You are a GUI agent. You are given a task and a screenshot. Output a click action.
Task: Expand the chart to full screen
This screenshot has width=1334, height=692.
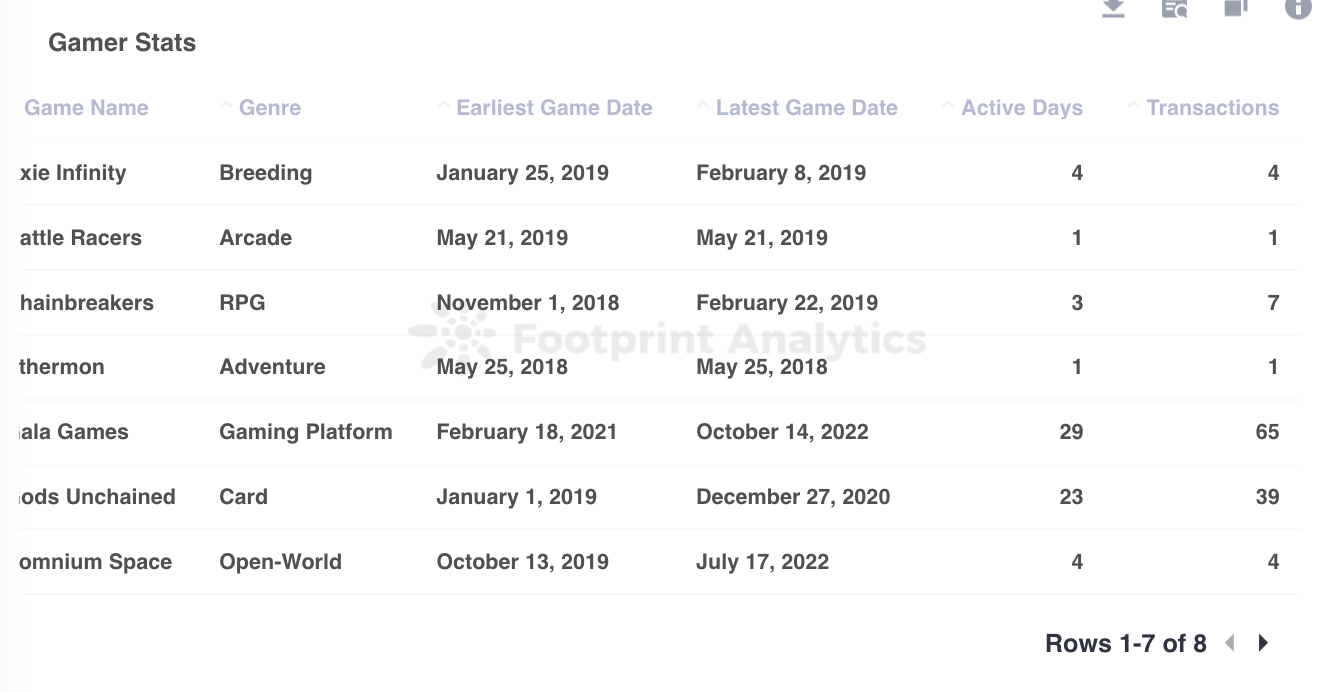[x=1235, y=10]
